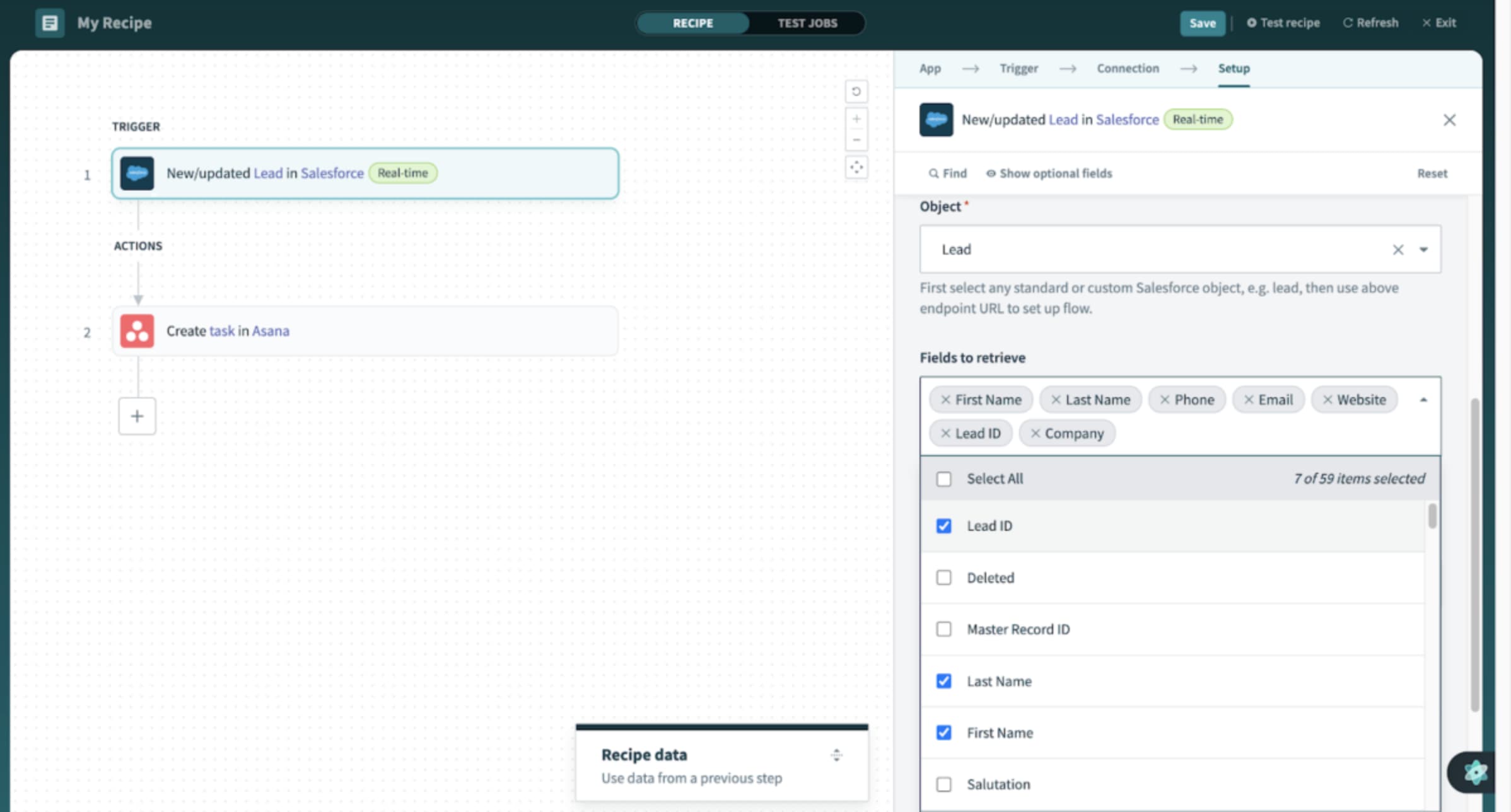
Task: Remove the Company field tag
Action: [1035, 433]
